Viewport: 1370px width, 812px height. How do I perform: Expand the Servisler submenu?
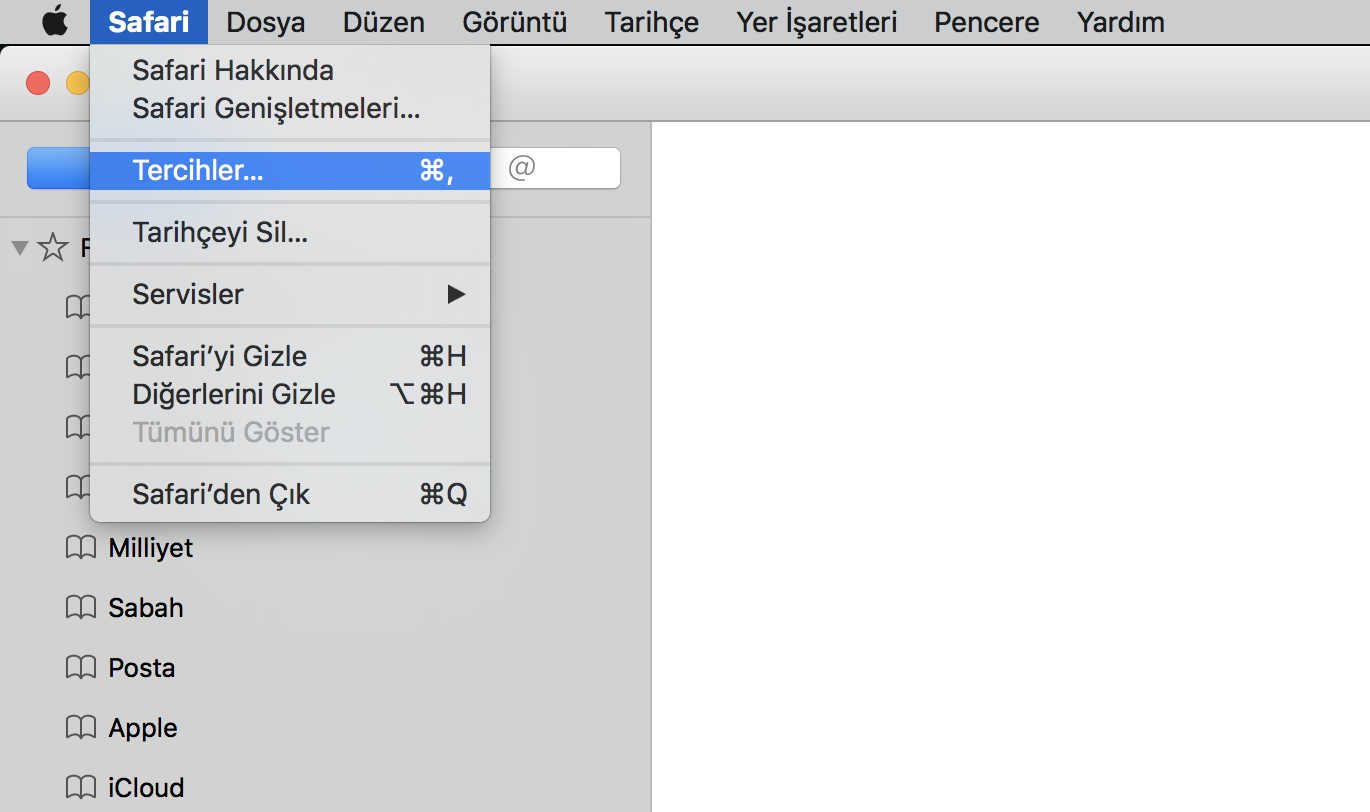pos(290,294)
